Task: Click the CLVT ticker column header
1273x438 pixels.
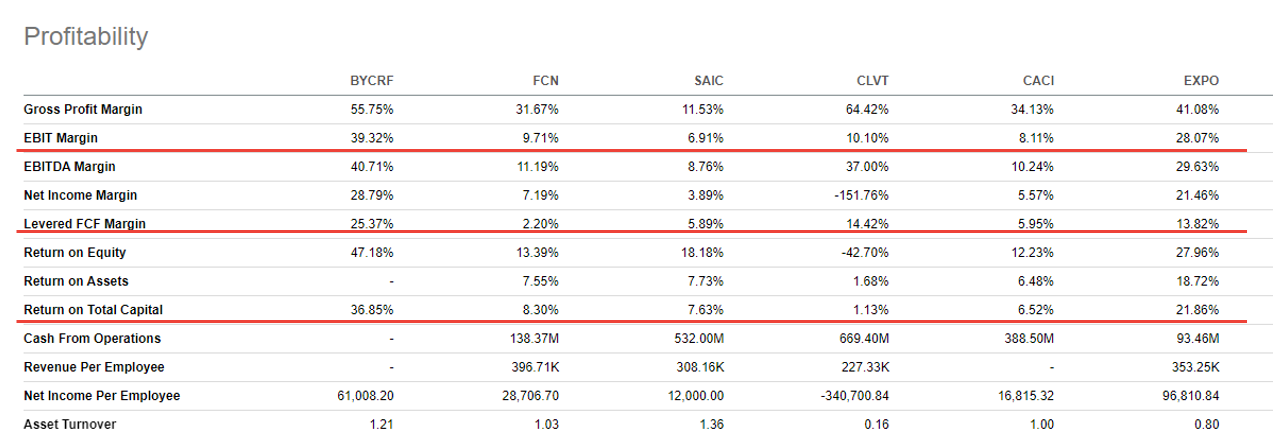Action: click(872, 81)
